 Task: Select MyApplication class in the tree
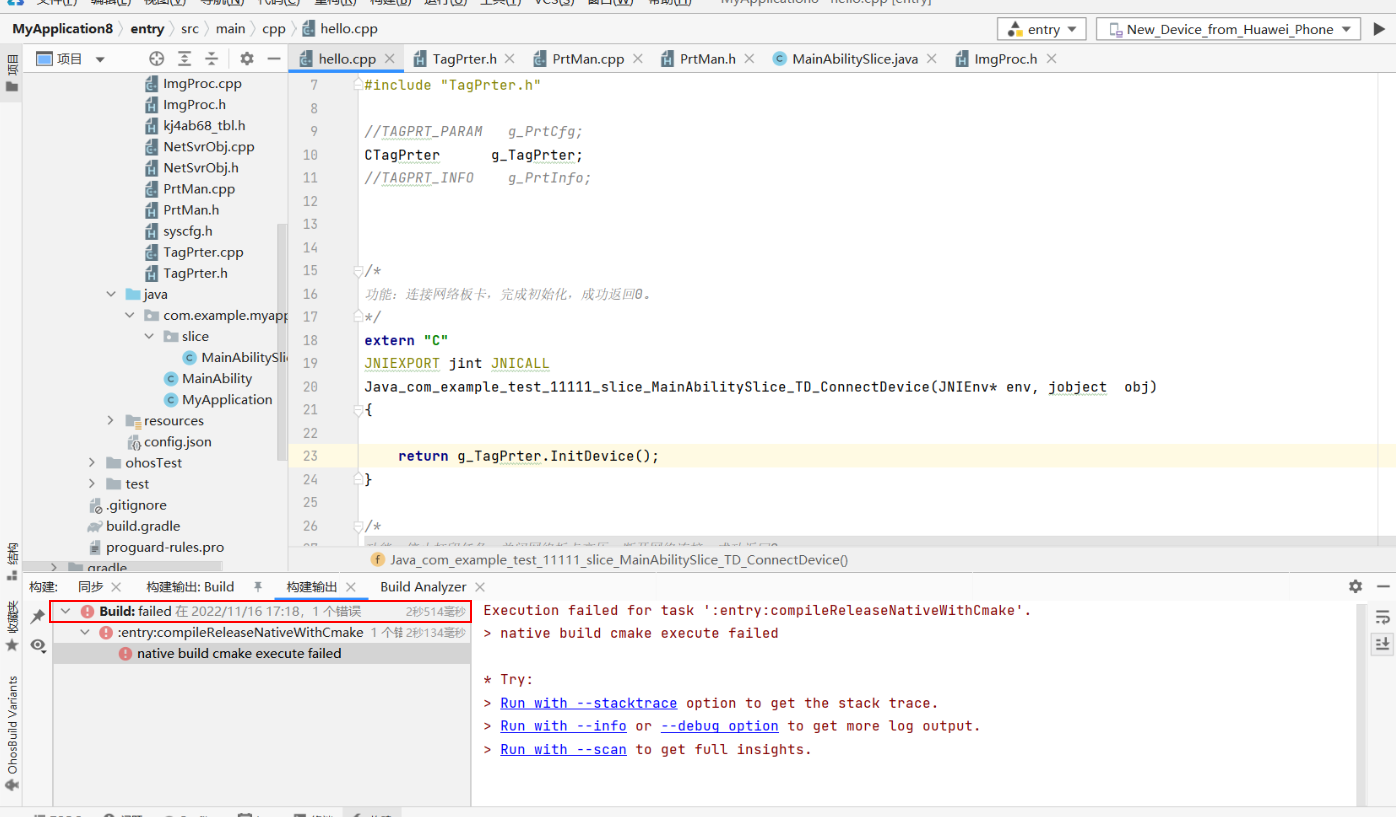pyautogui.click(x=227, y=399)
